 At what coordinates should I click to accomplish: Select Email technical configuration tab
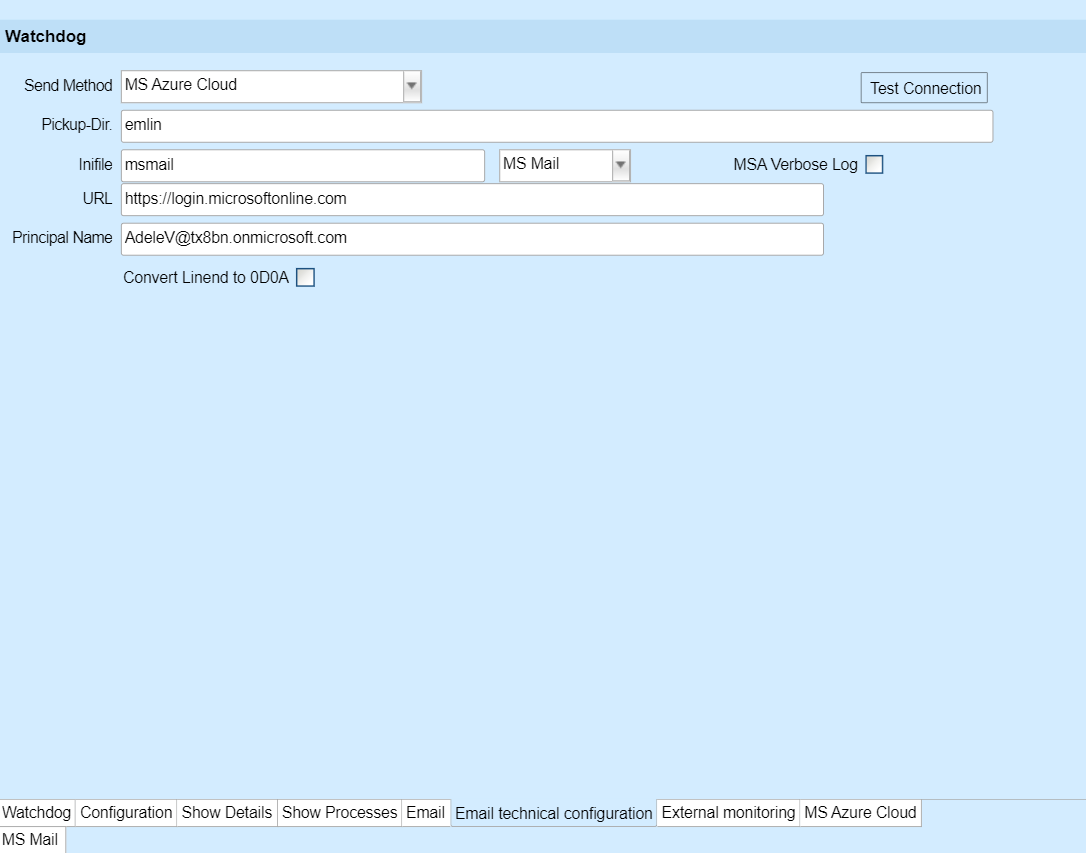click(x=553, y=813)
